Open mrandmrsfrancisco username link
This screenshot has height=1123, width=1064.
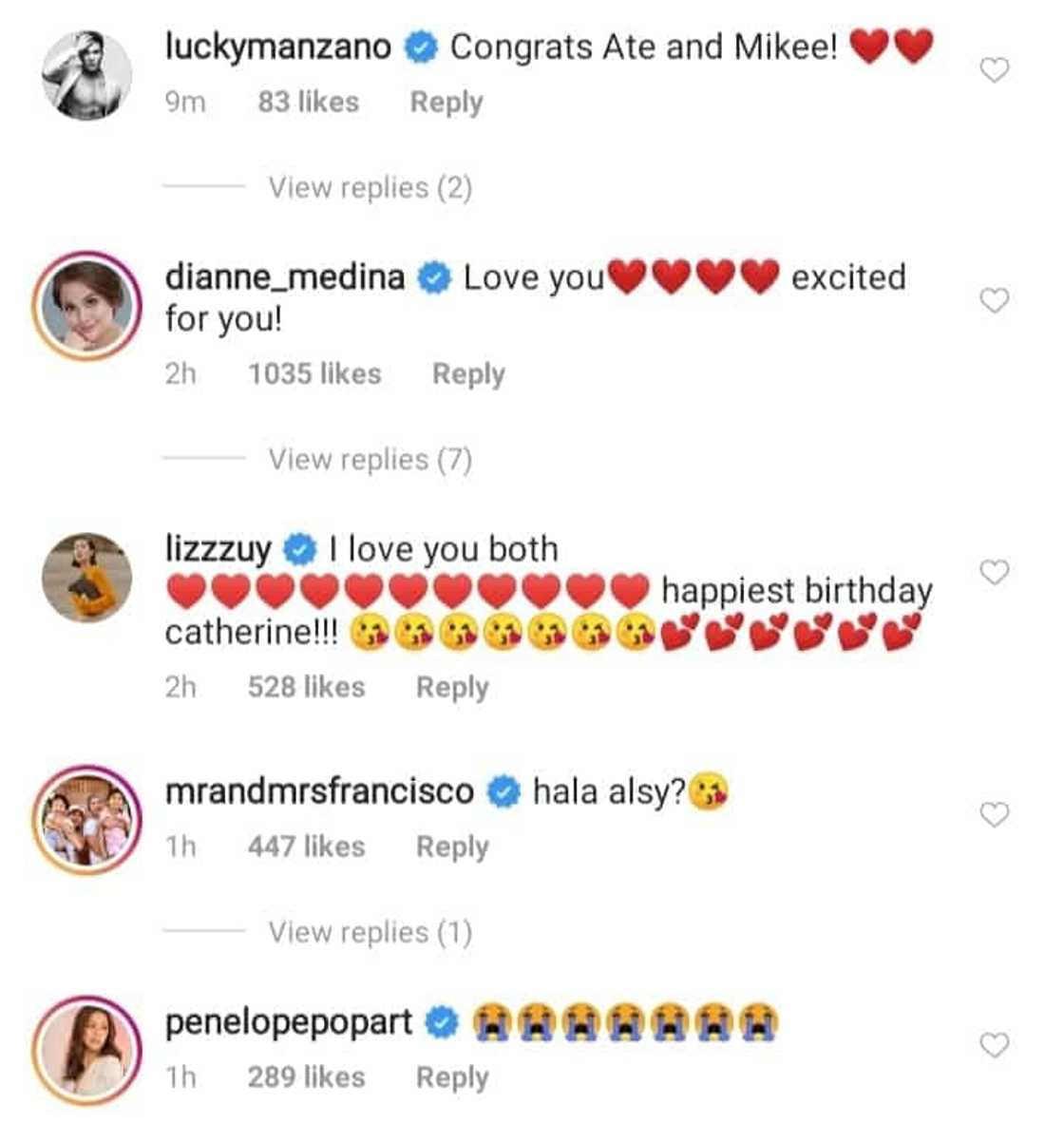click(x=319, y=791)
